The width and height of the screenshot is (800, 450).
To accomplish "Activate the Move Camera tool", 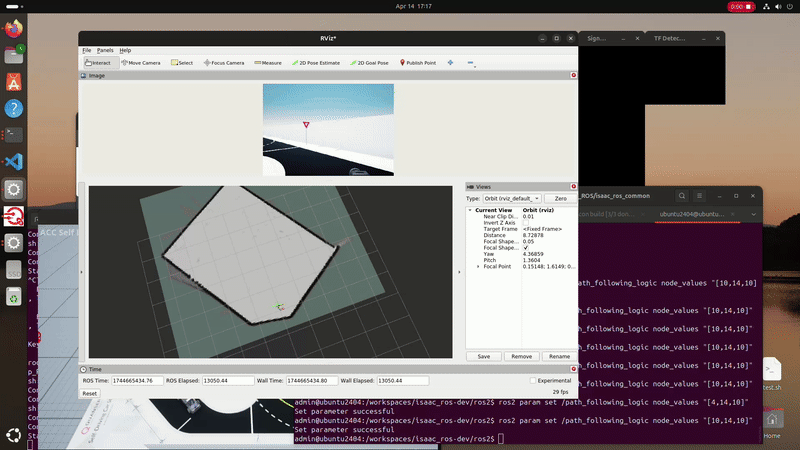I will click(x=140, y=62).
